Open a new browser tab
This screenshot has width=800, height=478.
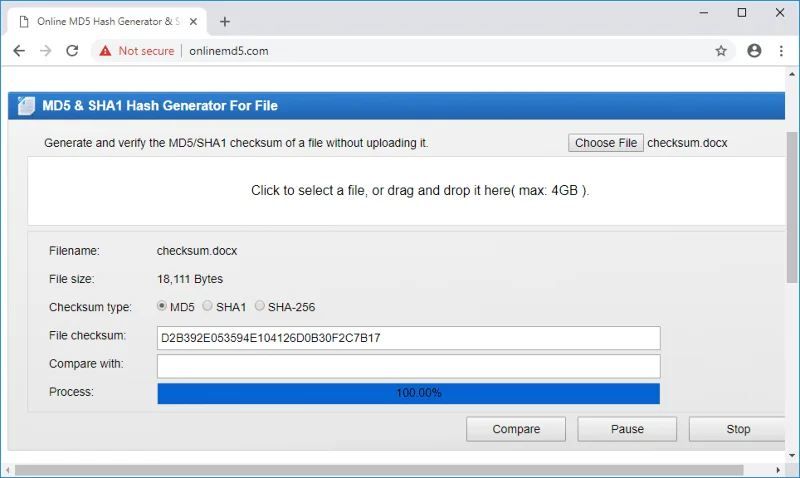click(224, 21)
